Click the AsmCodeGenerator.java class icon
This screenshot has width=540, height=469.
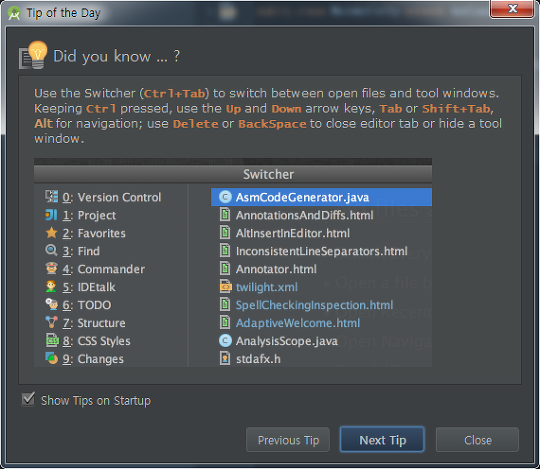point(225,197)
